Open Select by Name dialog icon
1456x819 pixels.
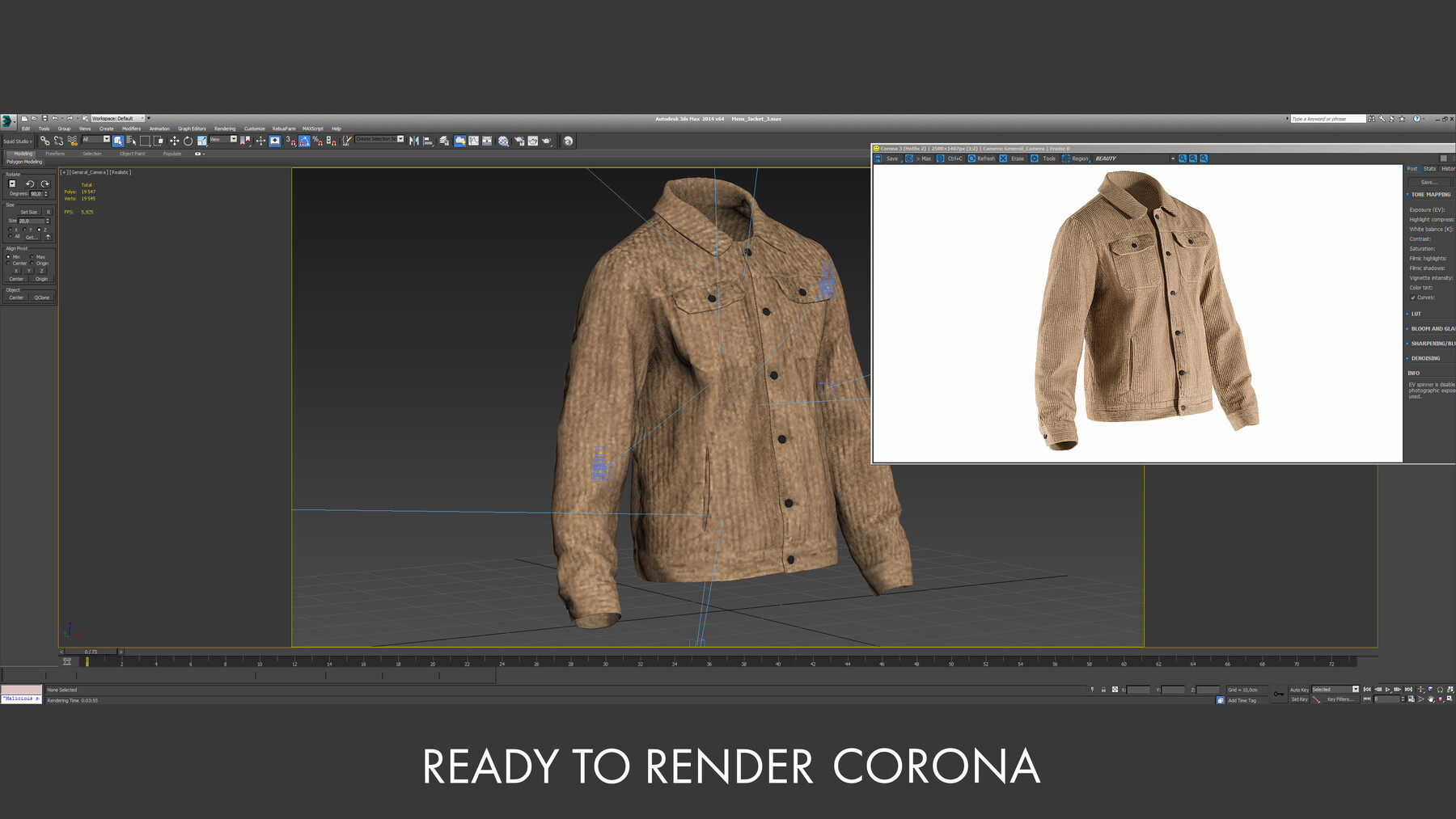(x=131, y=141)
